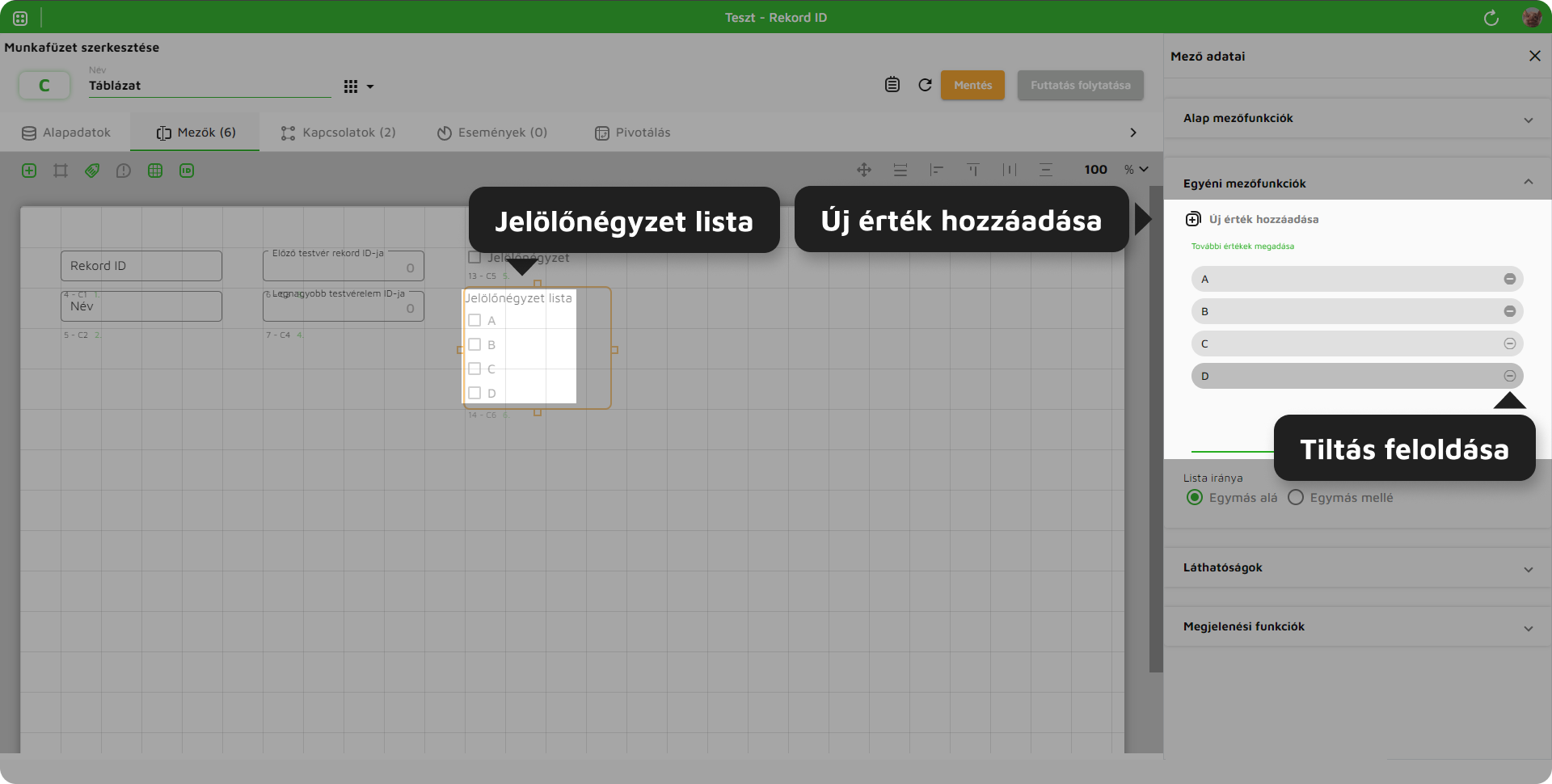Check option D in Jelölőnégyzet lista
1552x784 pixels.
click(474, 394)
